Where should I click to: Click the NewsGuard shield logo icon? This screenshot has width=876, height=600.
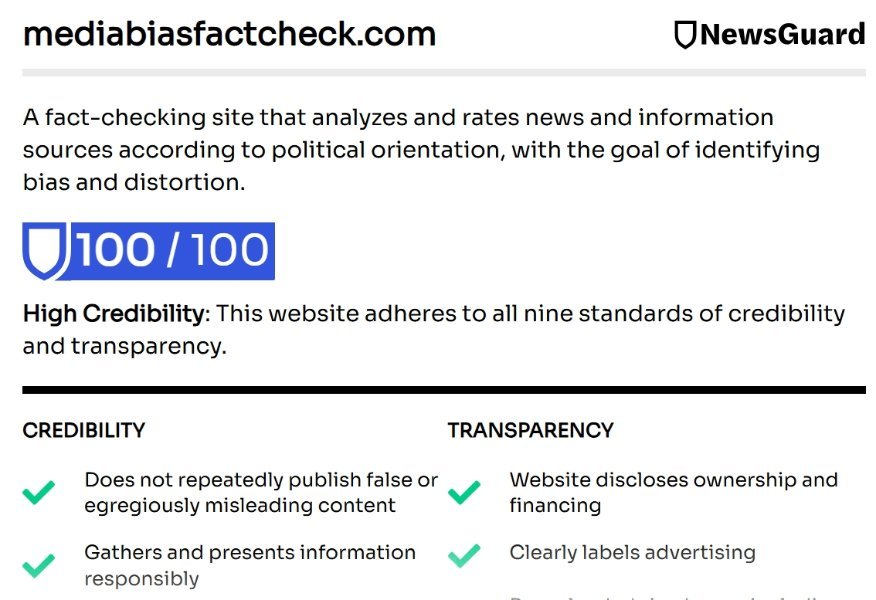[x=685, y=35]
